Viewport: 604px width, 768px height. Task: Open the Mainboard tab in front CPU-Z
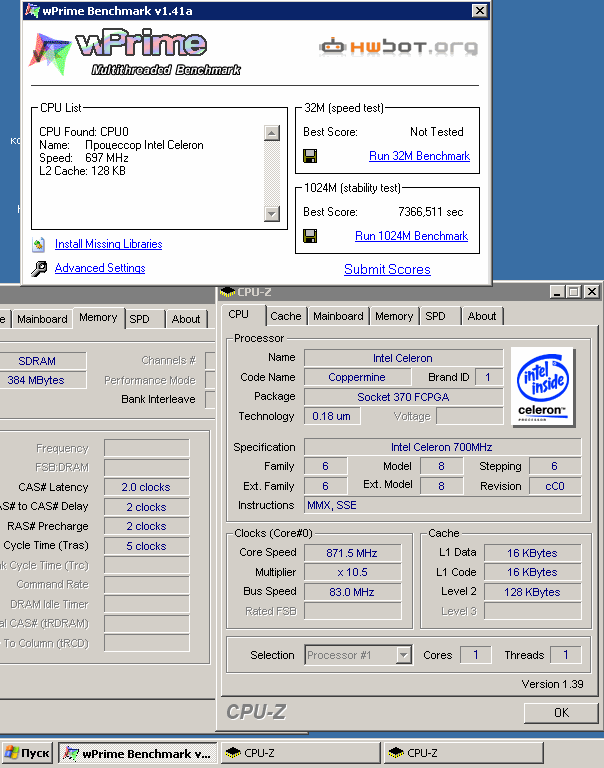[338, 316]
